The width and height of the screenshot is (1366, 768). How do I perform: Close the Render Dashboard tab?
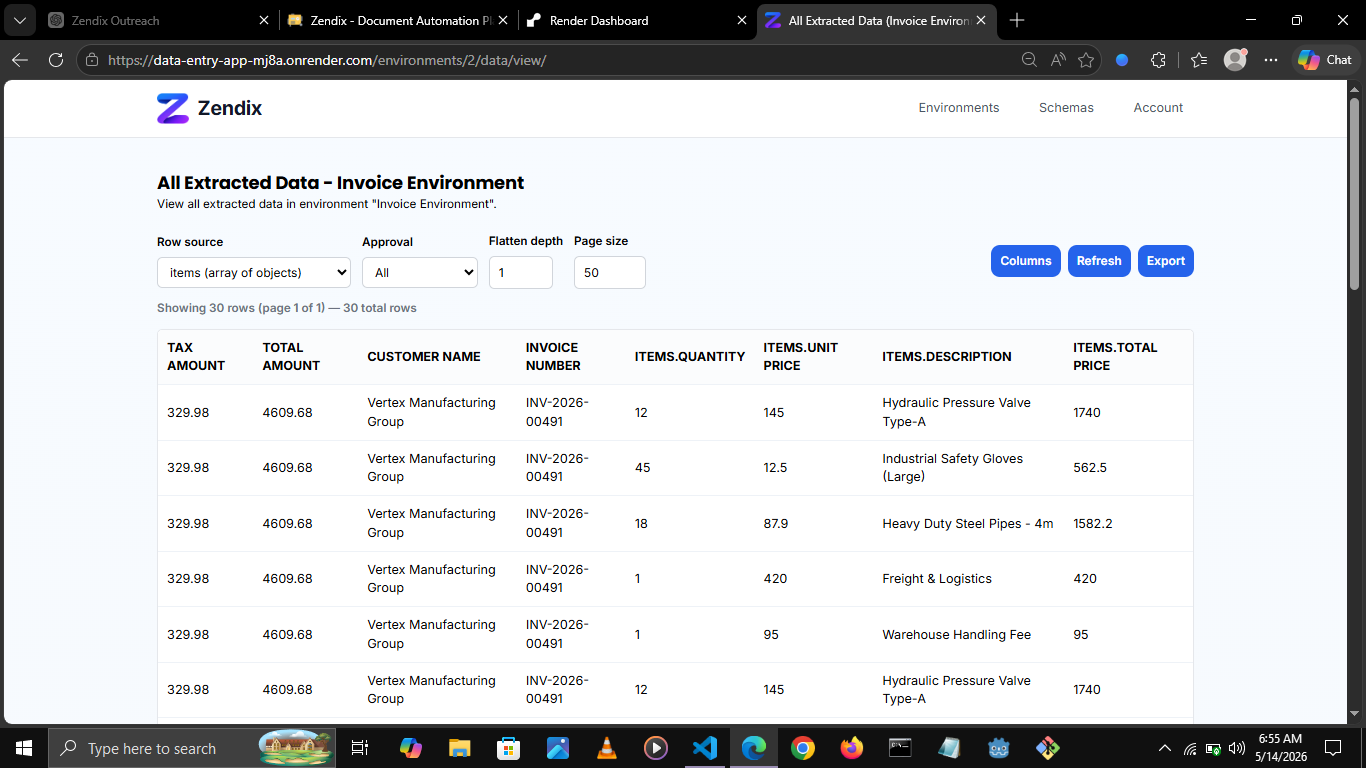741,20
